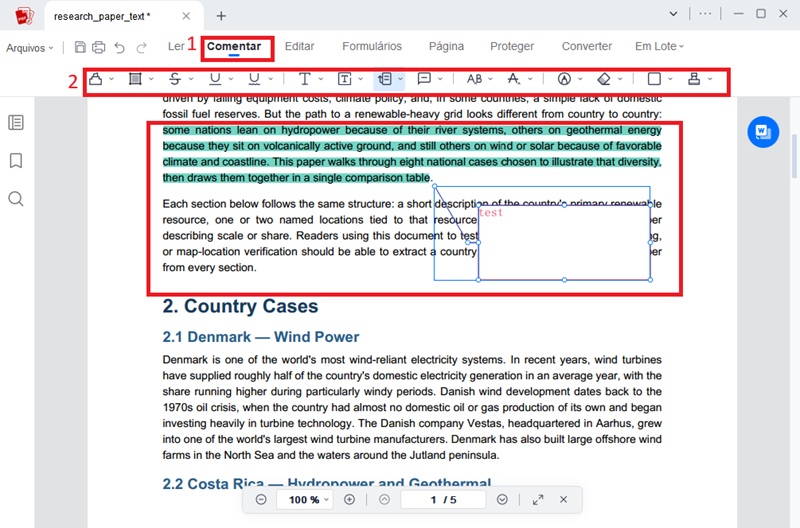Open the bookmarks panel
Viewport: 800px width, 528px height.
coord(16,161)
